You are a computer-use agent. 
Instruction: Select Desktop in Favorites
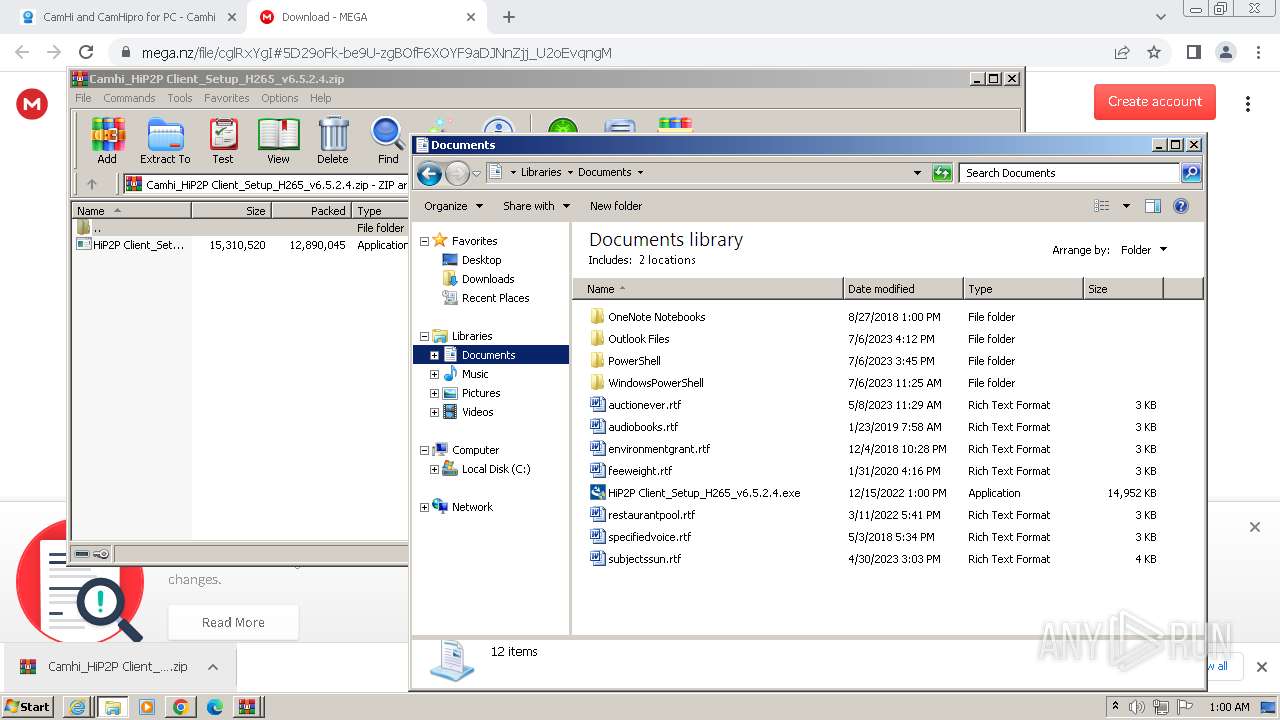(x=481, y=260)
